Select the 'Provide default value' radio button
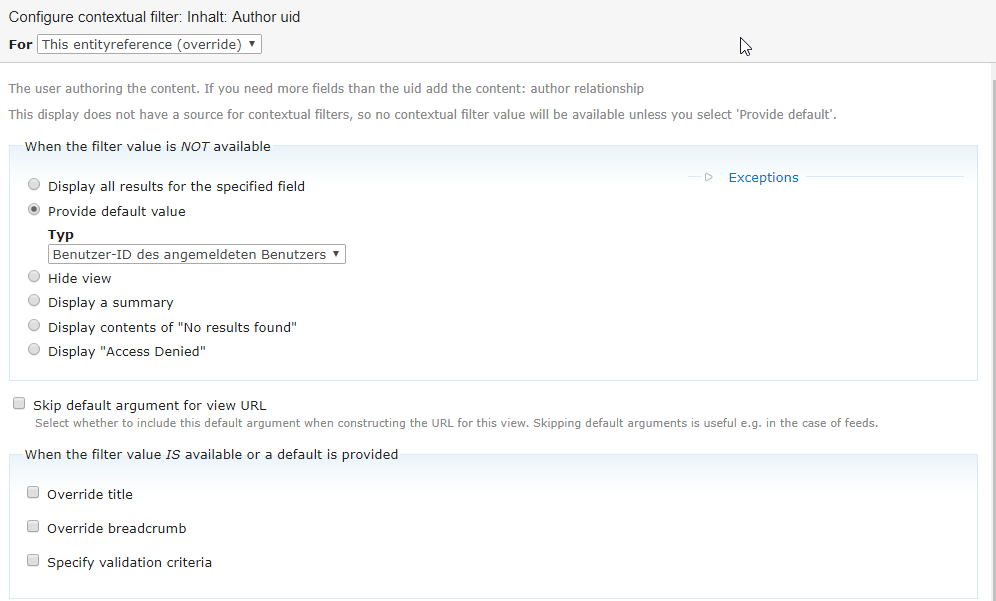Viewport: 996px width, 601px height. (x=35, y=210)
